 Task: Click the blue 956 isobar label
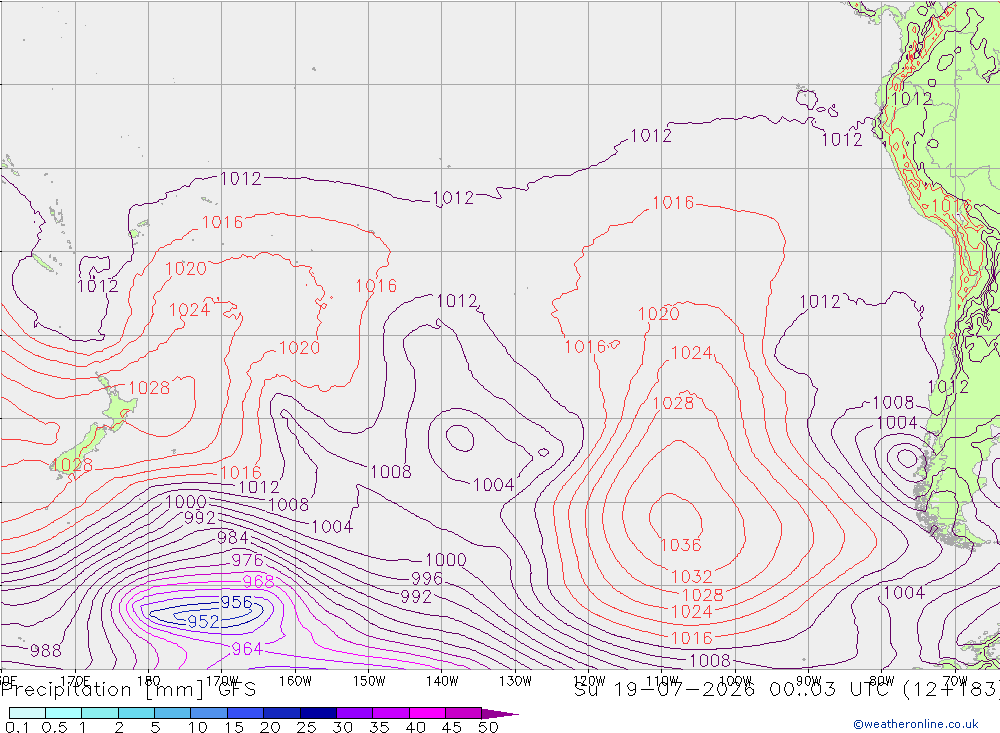tap(236, 602)
